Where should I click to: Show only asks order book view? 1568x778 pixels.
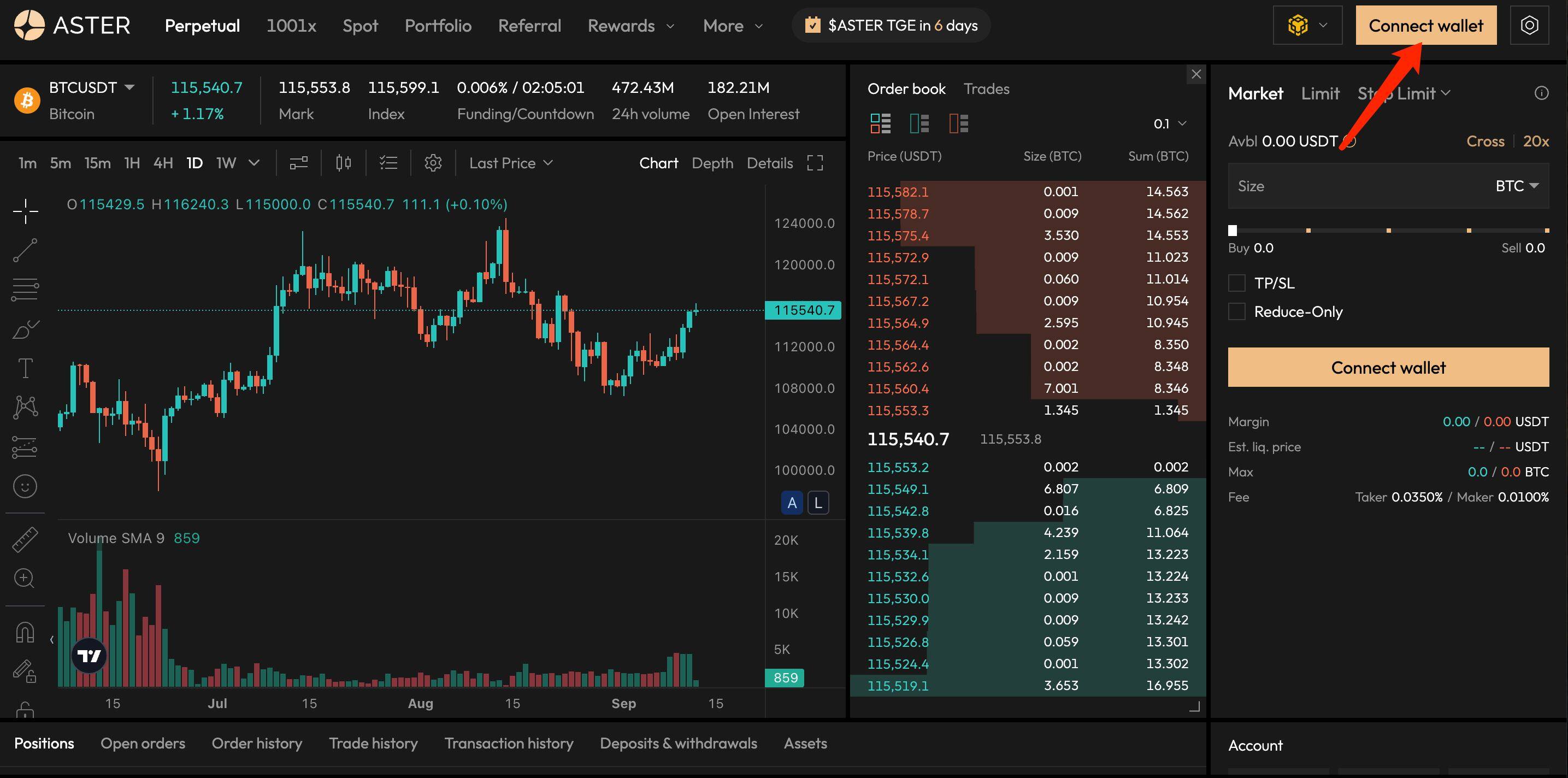pos(958,123)
